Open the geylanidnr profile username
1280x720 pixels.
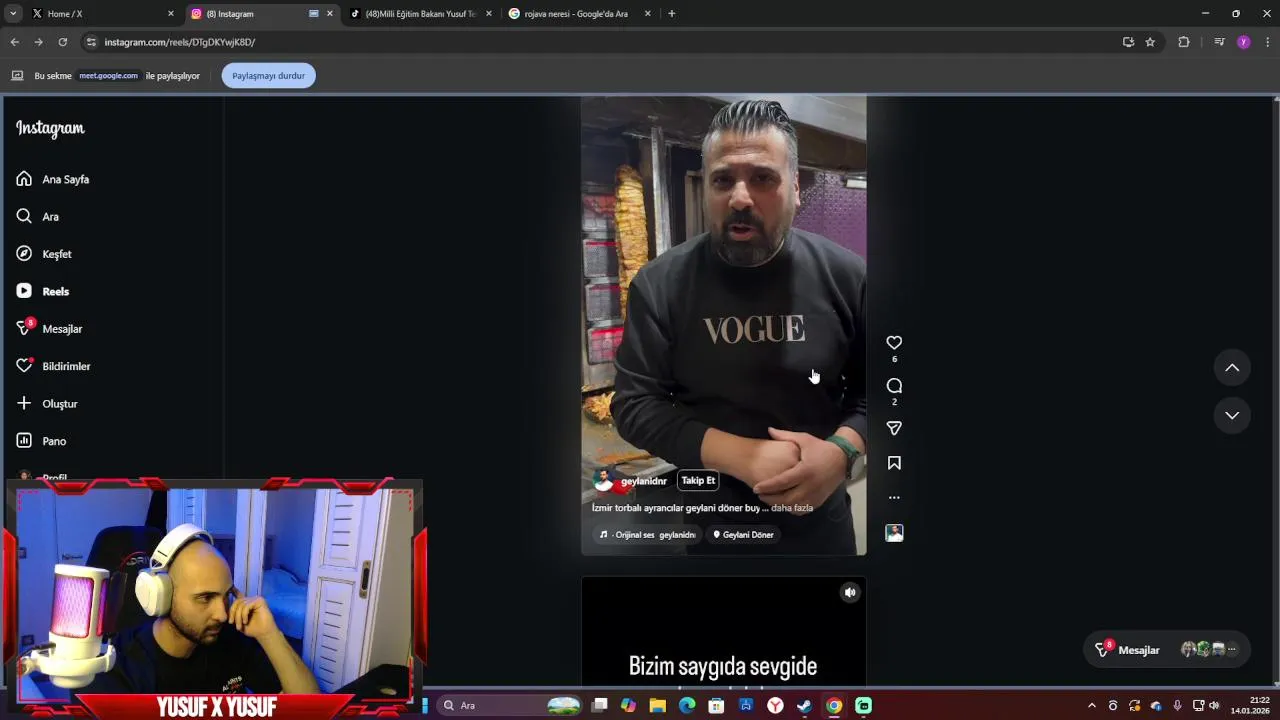(643, 481)
